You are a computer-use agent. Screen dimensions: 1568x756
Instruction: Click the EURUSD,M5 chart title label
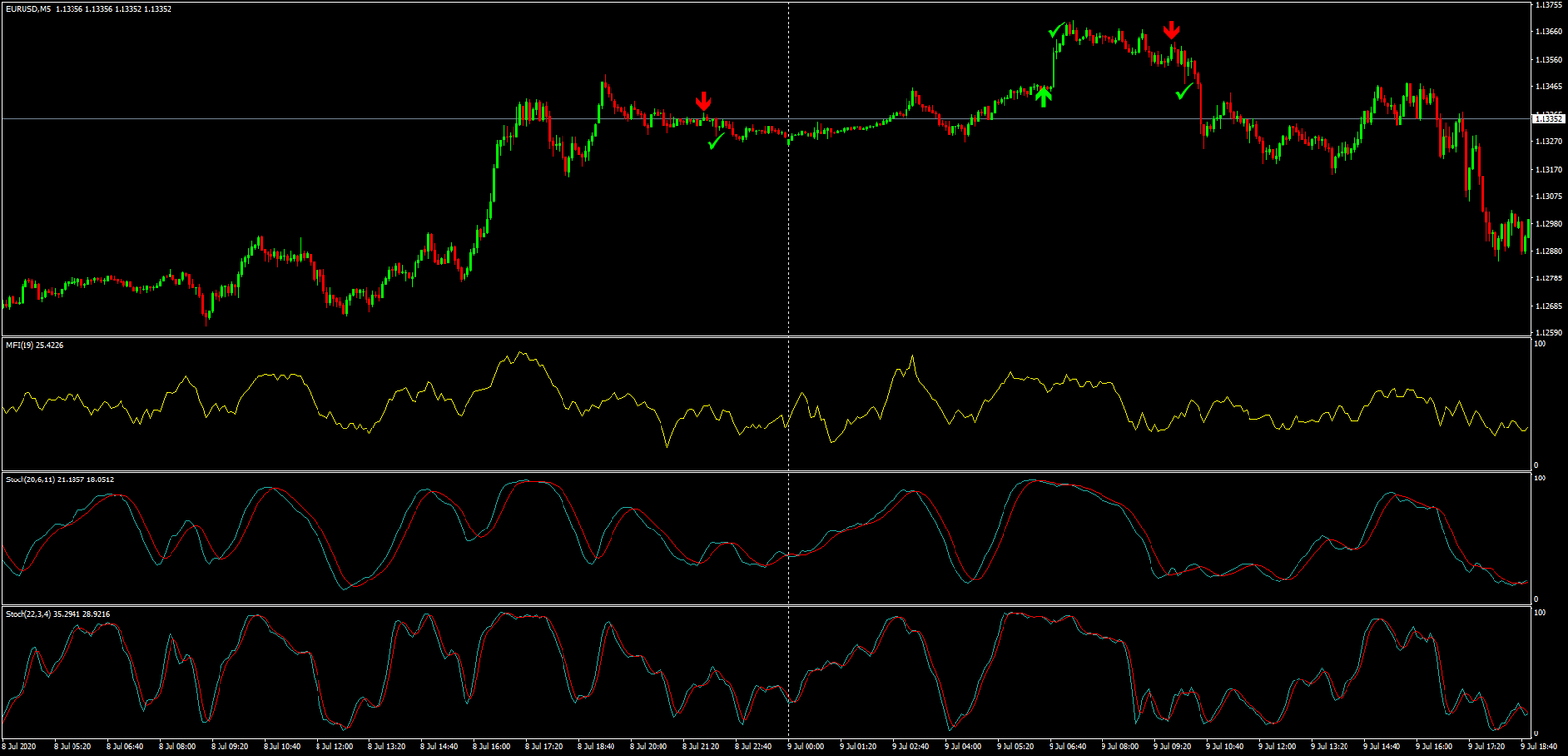(x=29, y=9)
